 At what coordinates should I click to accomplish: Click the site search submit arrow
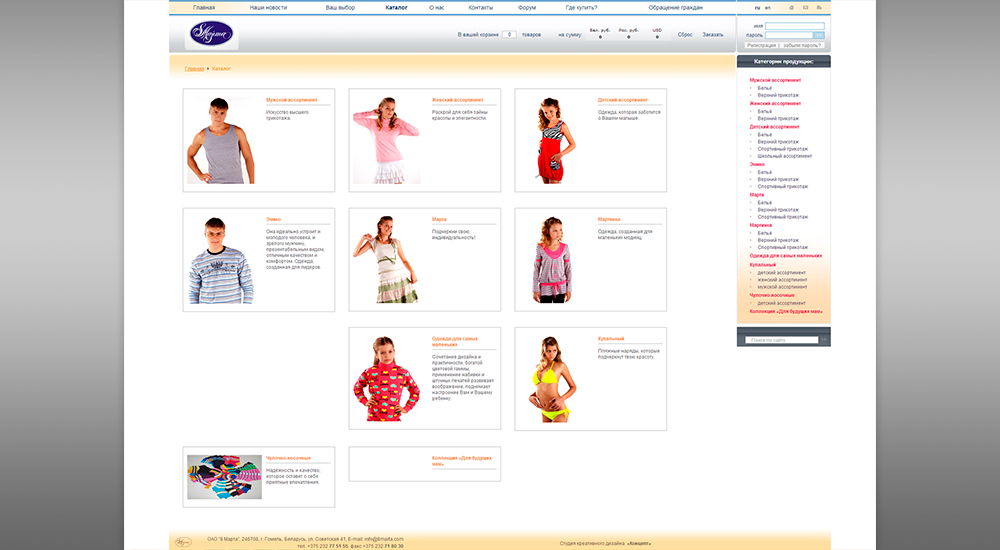coord(824,340)
